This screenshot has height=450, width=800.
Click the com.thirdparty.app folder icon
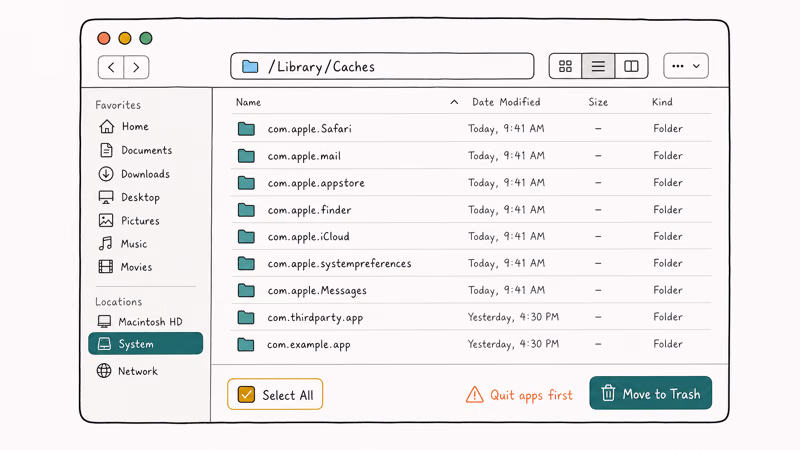(246, 317)
